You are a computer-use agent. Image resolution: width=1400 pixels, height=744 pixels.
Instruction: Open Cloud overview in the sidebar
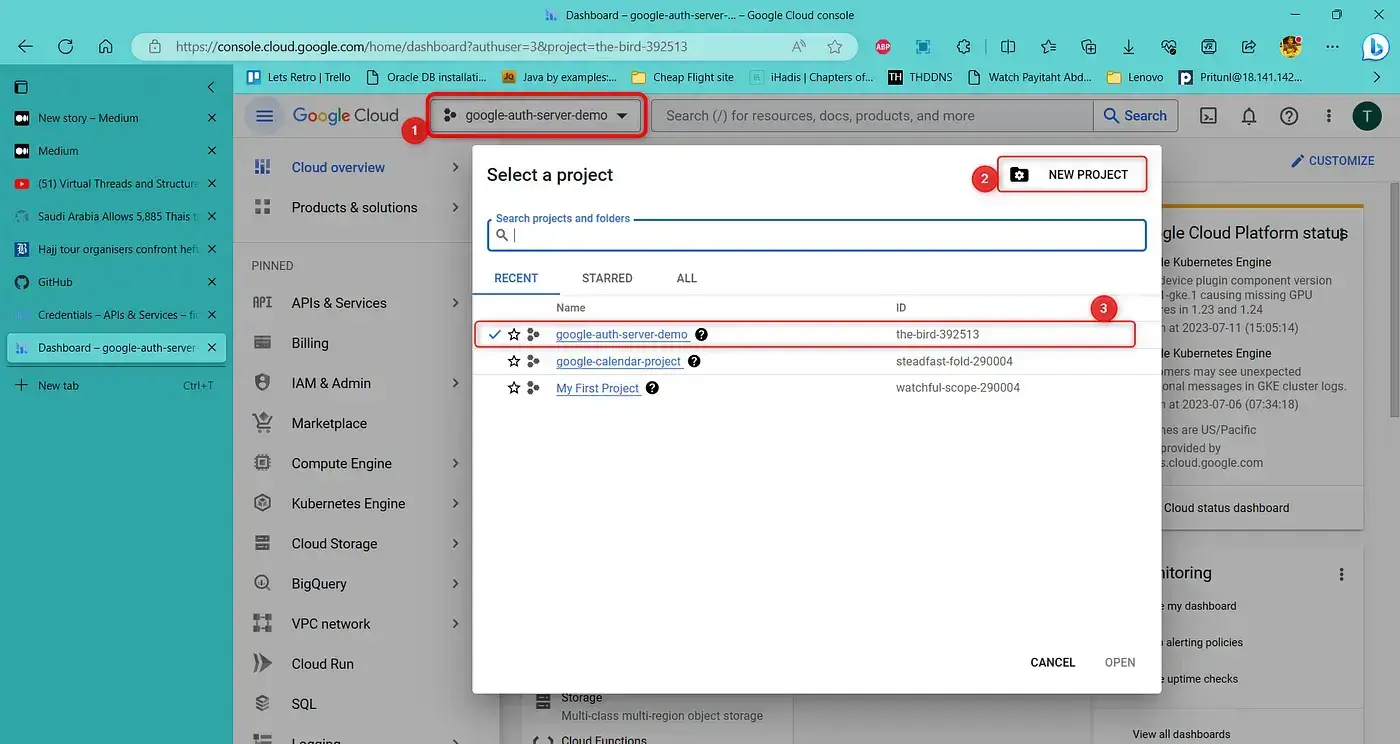(338, 167)
